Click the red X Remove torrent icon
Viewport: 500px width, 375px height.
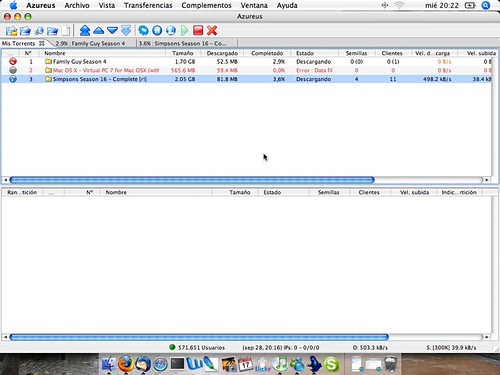pyautogui.click(x=212, y=31)
